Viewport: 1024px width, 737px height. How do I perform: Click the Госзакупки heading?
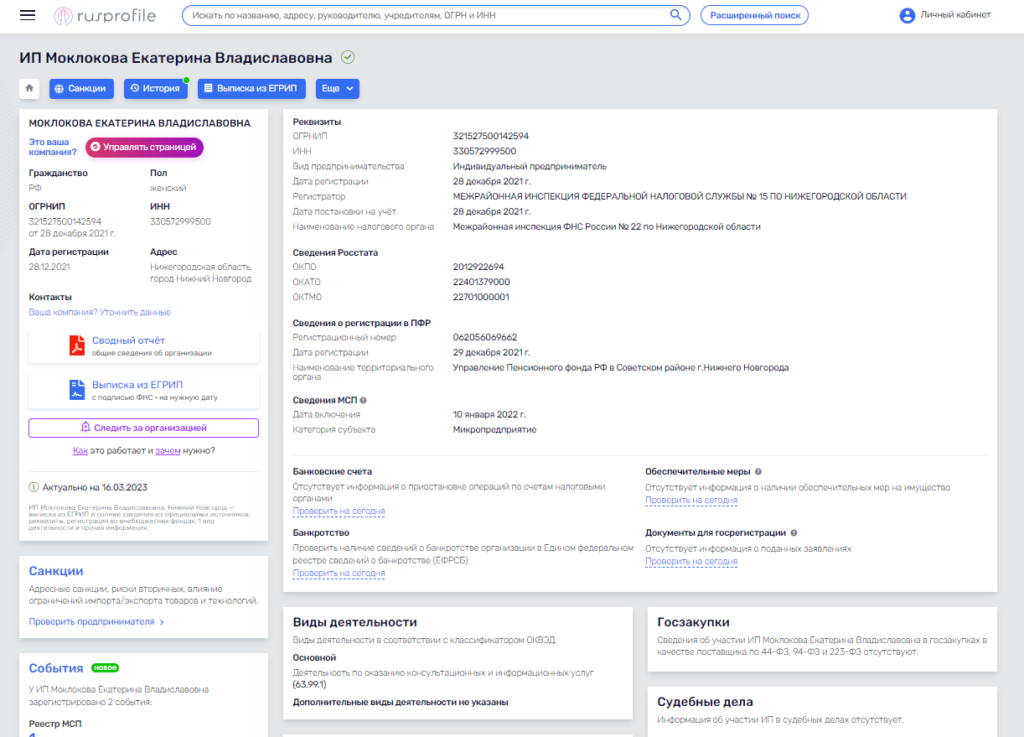694,622
